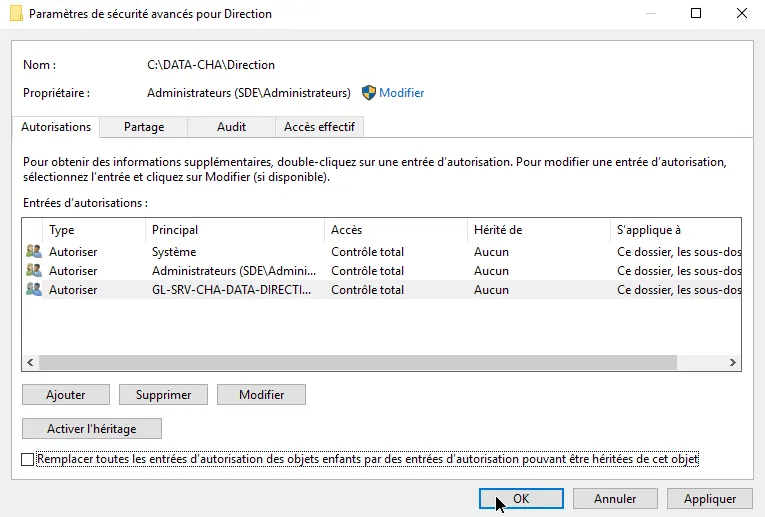Open the Audit tab
This screenshot has width=765, height=517.
(x=231, y=127)
